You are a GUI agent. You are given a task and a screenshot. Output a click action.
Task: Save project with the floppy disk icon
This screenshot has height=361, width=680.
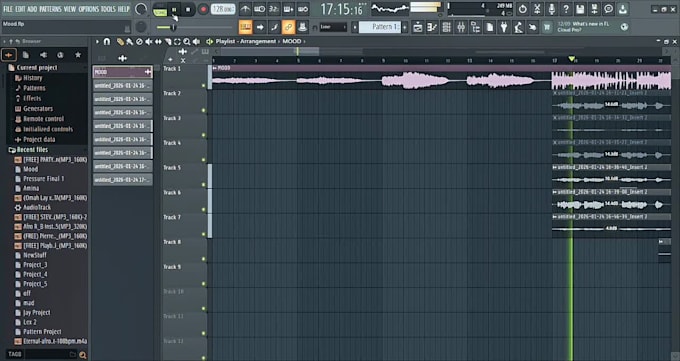coord(580,9)
